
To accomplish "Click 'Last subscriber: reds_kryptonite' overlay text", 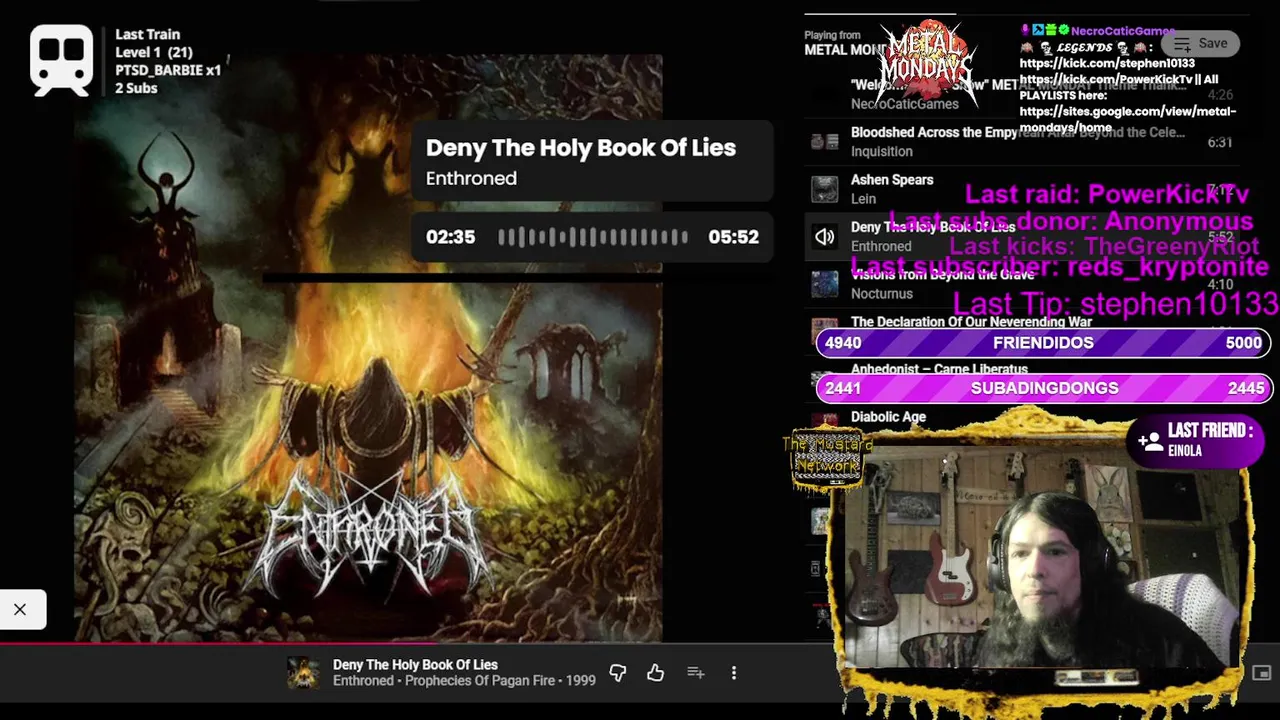I will click(1059, 268).
